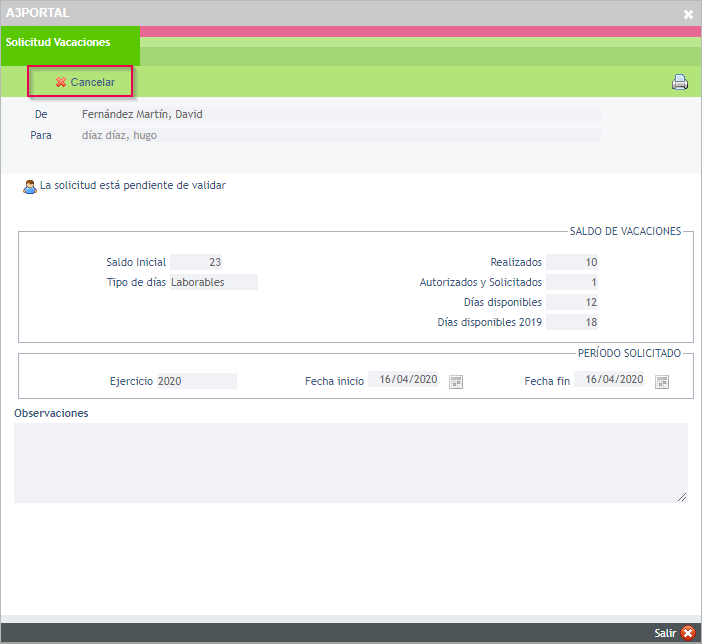The height and width of the screenshot is (644, 702).
Task: Select the Solicitud Vacaciones tab
Action: pos(70,46)
